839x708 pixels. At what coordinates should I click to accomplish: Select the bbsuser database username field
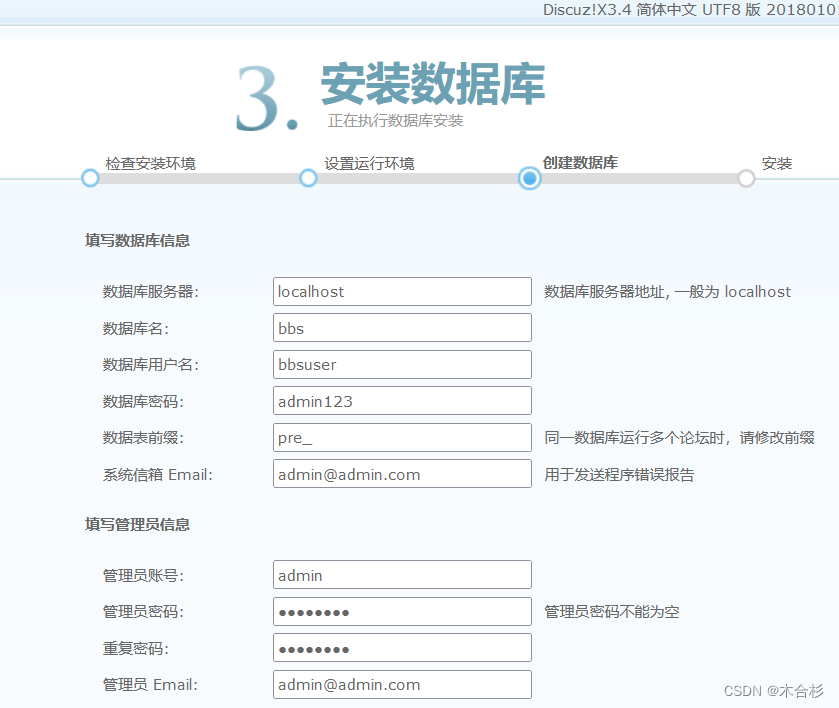(x=402, y=364)
